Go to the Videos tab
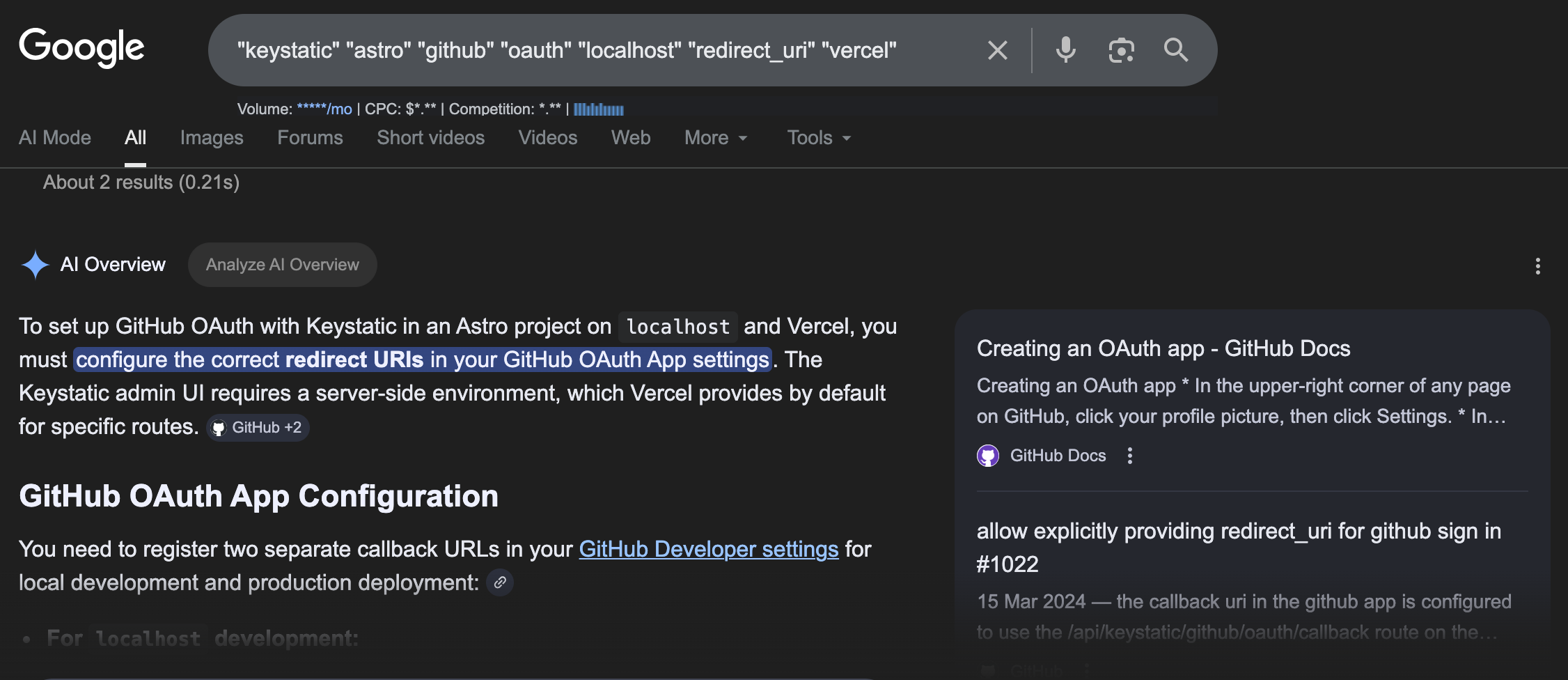This screenshot has width=1568, height=680. tap(548, 138)
